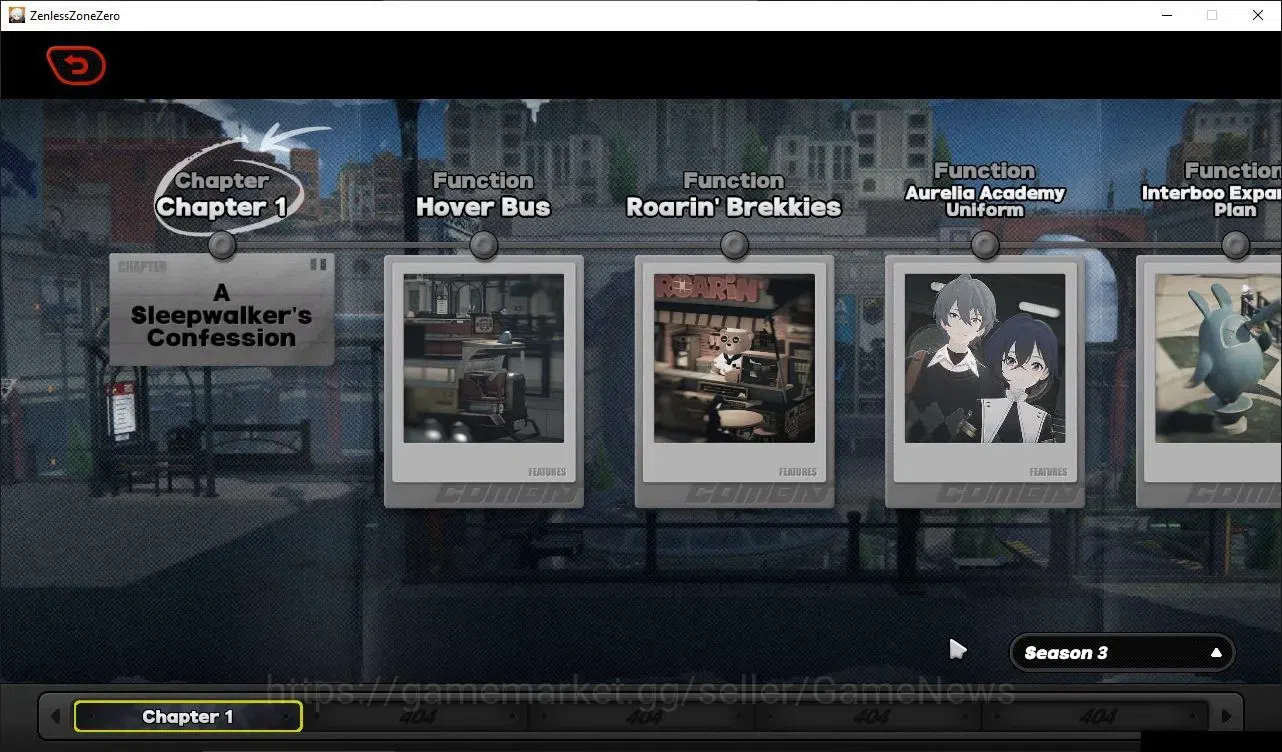Select the timeline node under Hover Bus

click(484, 245)
